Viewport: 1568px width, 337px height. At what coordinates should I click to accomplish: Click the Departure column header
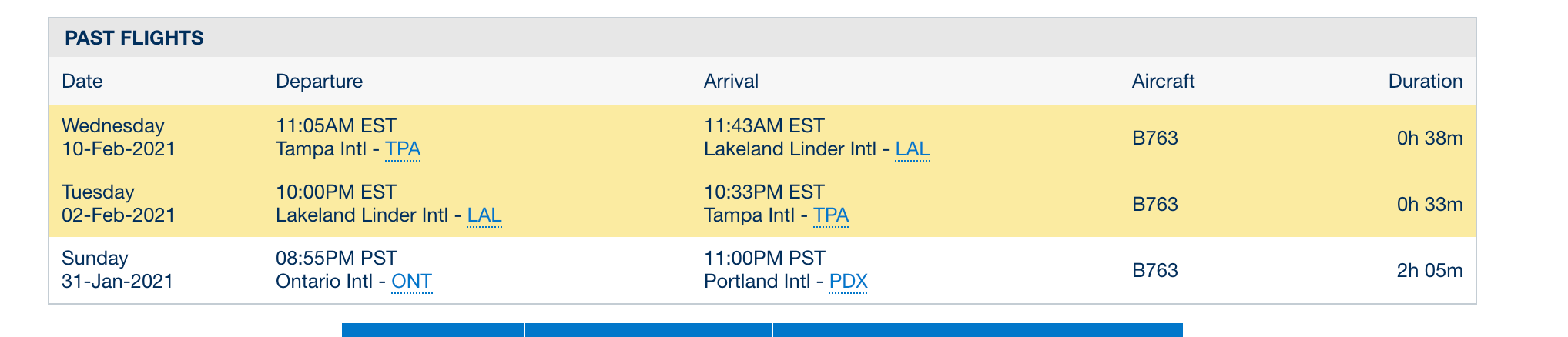point(319,82)
